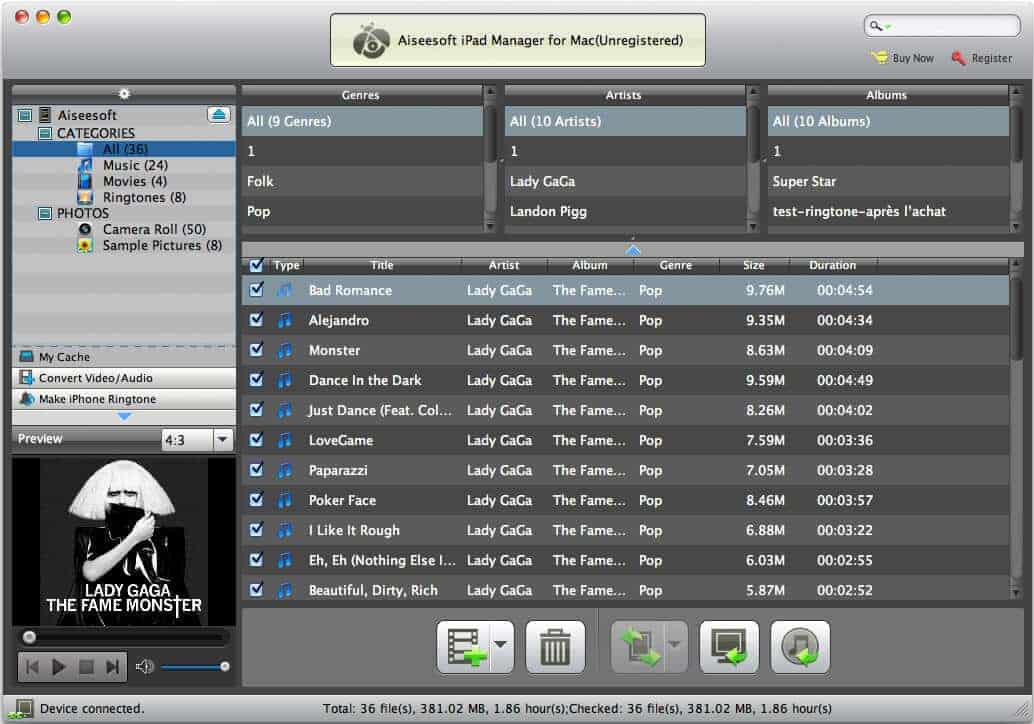The width and height of the screenshot is (1034, 724).
Task: Sort by the Artist column header
Action: (x=504, y=265)
